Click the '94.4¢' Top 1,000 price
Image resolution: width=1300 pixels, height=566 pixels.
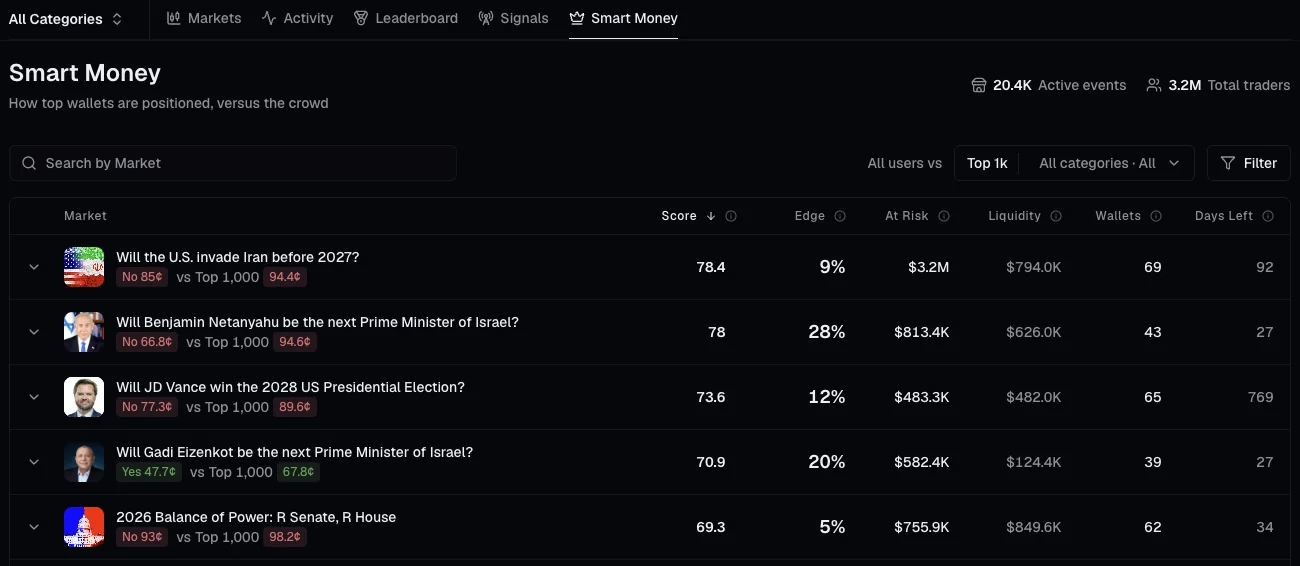click(x=285, y=277)
